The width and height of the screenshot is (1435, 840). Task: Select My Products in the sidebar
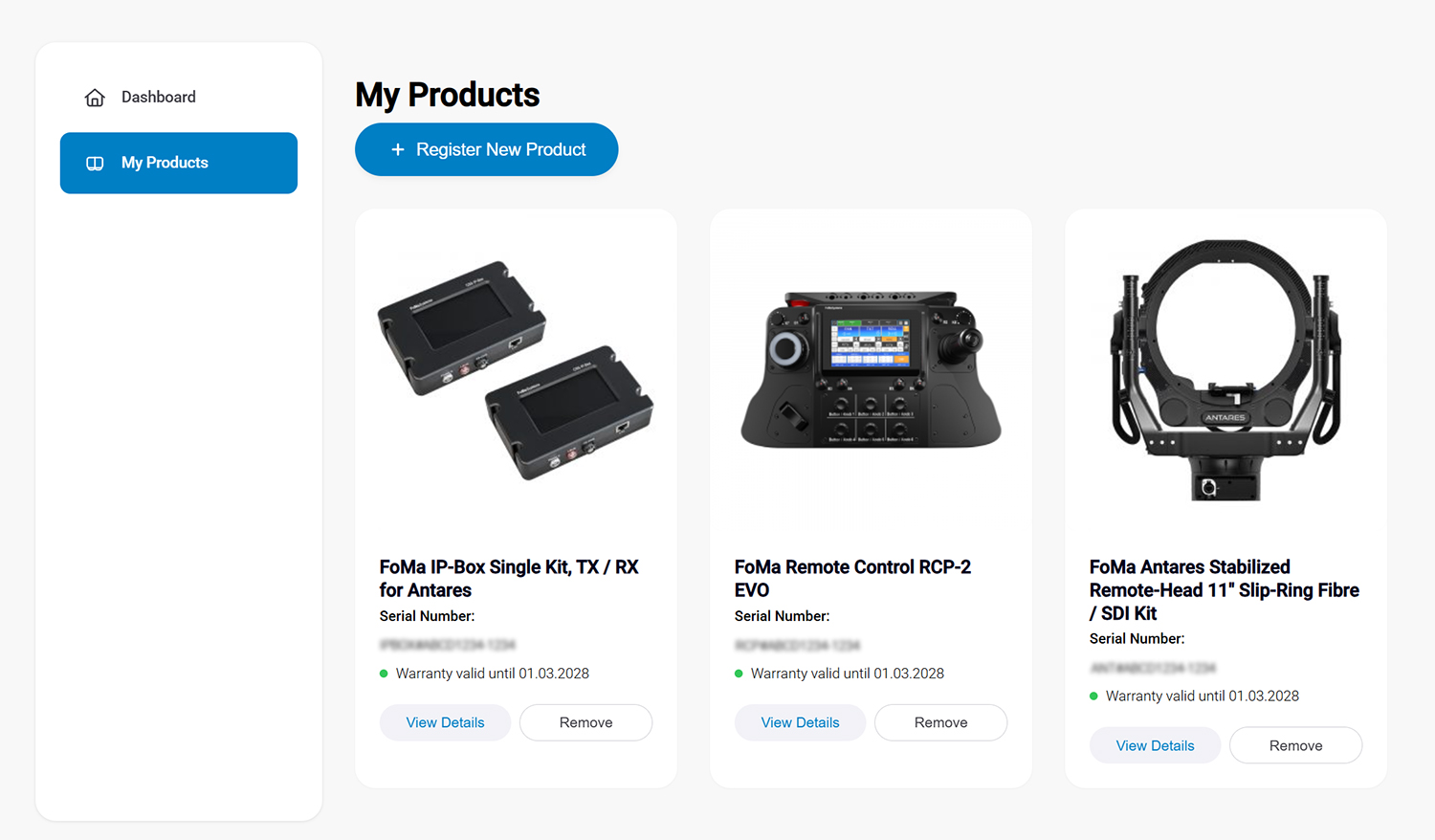[179, 164]
